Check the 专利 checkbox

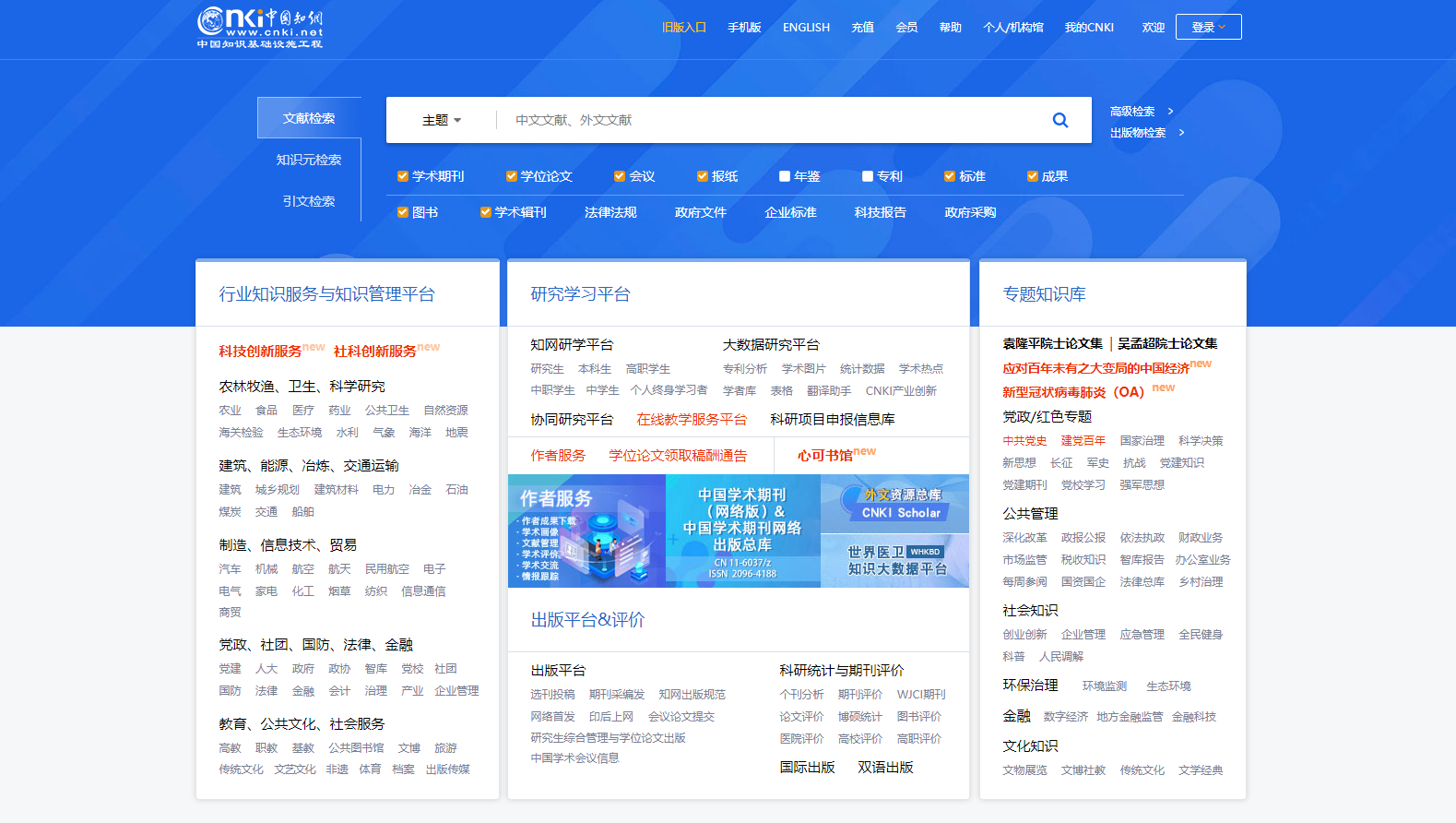click(x=868, y=176)
